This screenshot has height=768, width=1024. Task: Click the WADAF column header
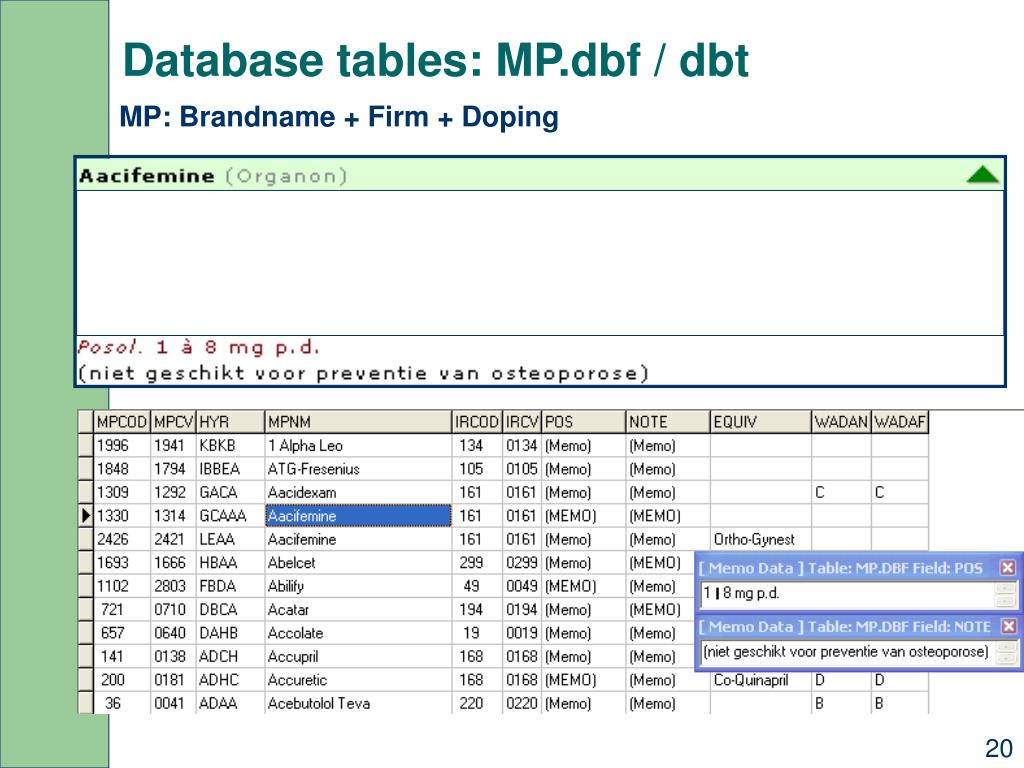pos(900,422)
